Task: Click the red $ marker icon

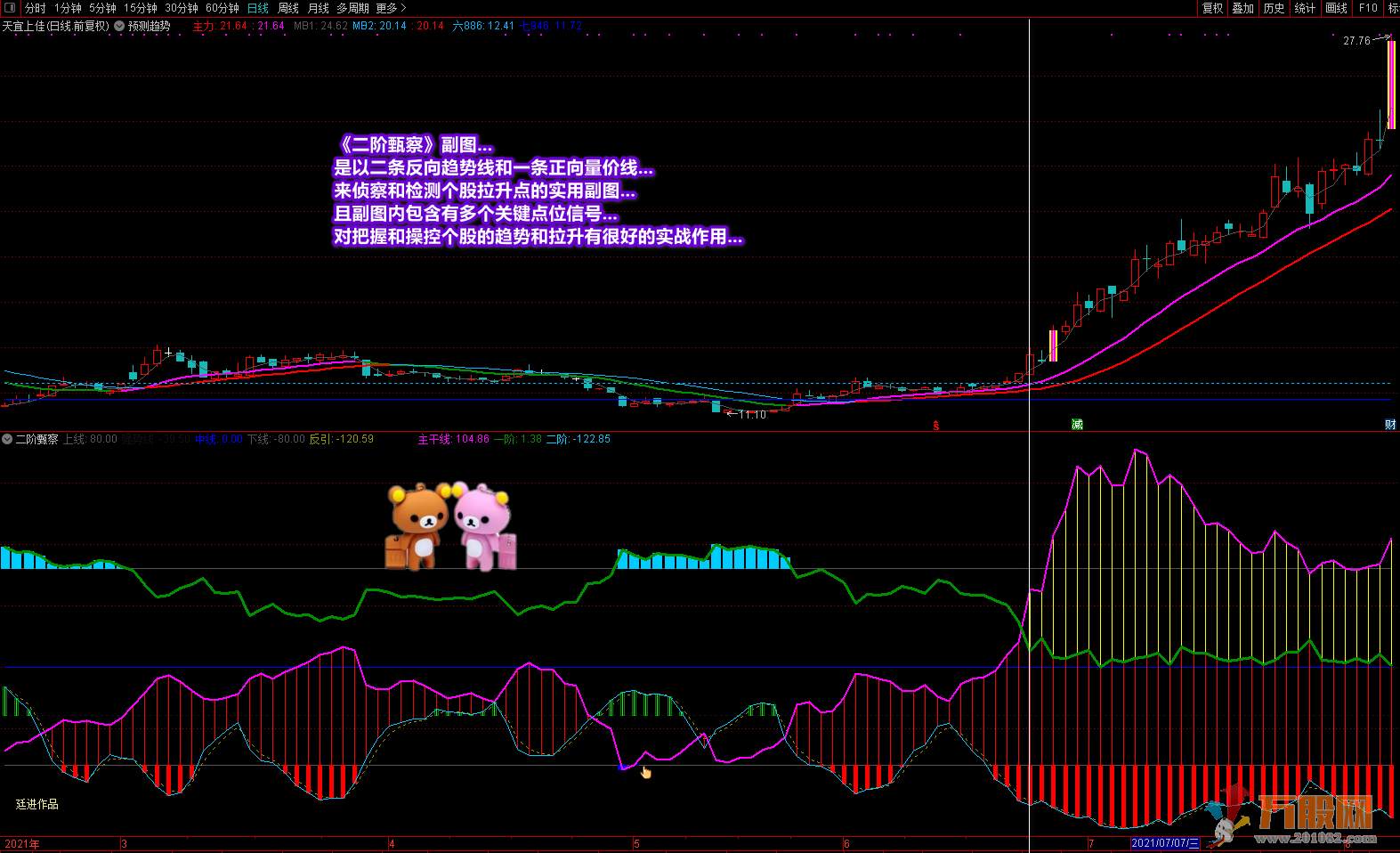Action: 936,426
